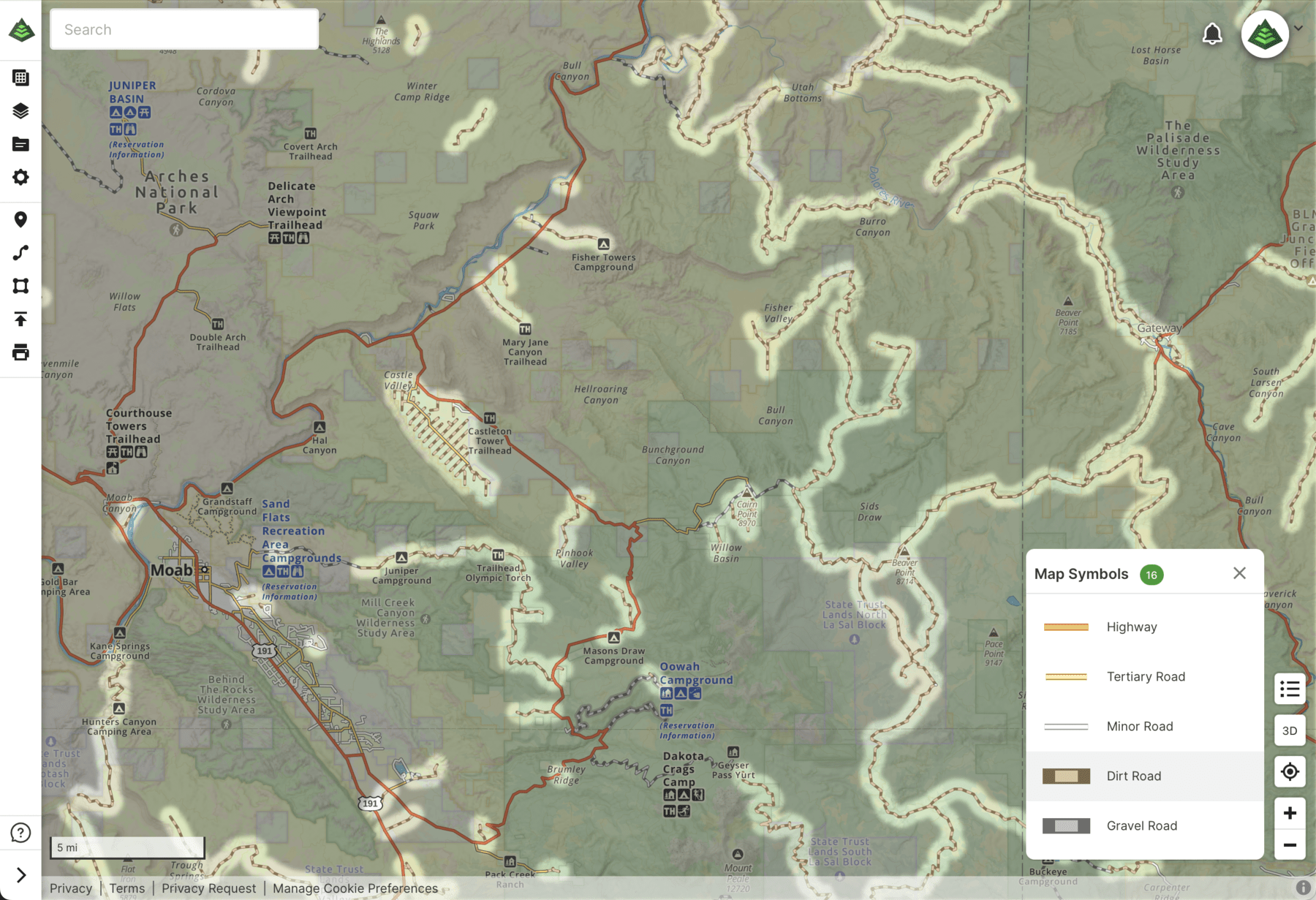The width and height of the screenshot is (1316, 900).
Task: Open the grid overview sidebar icon
Action: (20, 77)
